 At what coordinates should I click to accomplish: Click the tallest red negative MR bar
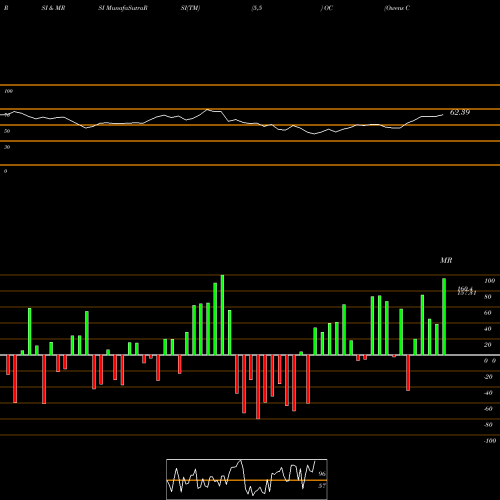click(x=258, y=387)
